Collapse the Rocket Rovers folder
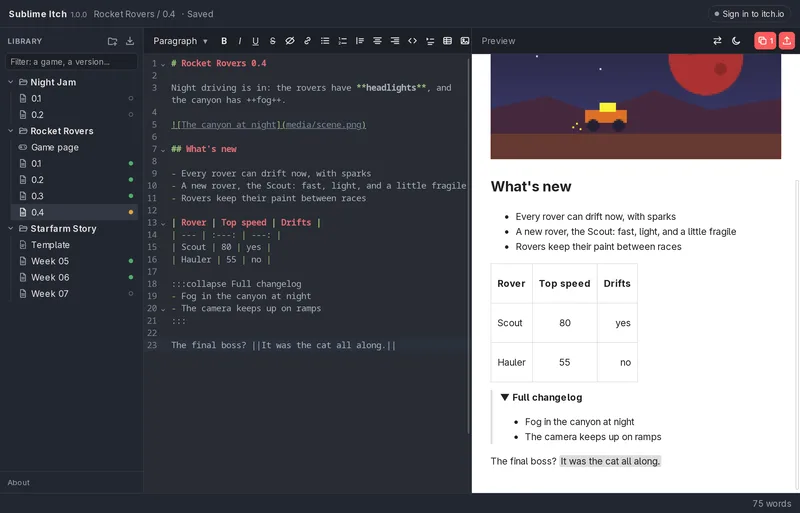This screenshot has width=800, height=513. (x=11, y=131)
